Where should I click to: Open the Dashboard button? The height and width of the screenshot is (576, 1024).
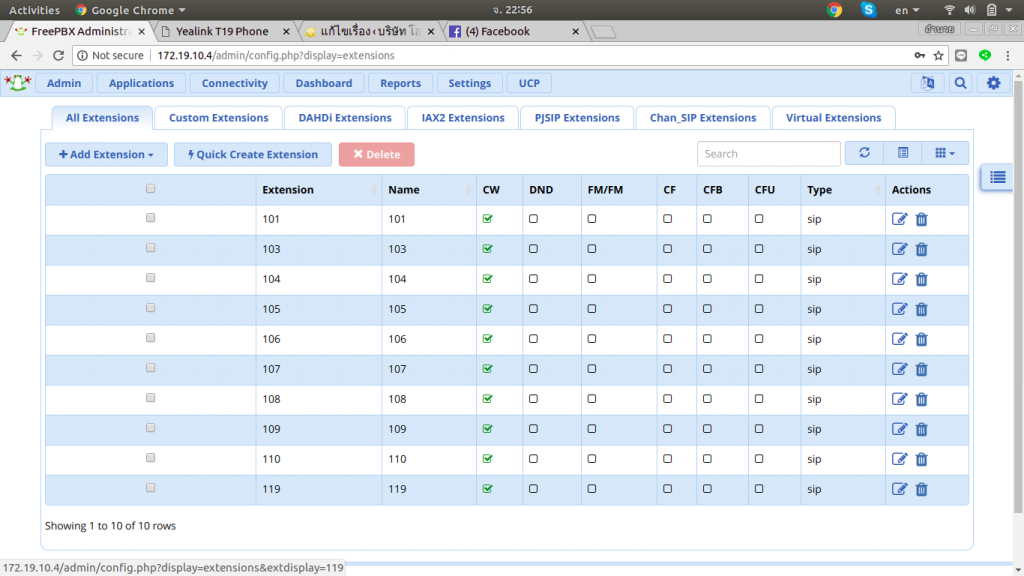click(324, 83)
